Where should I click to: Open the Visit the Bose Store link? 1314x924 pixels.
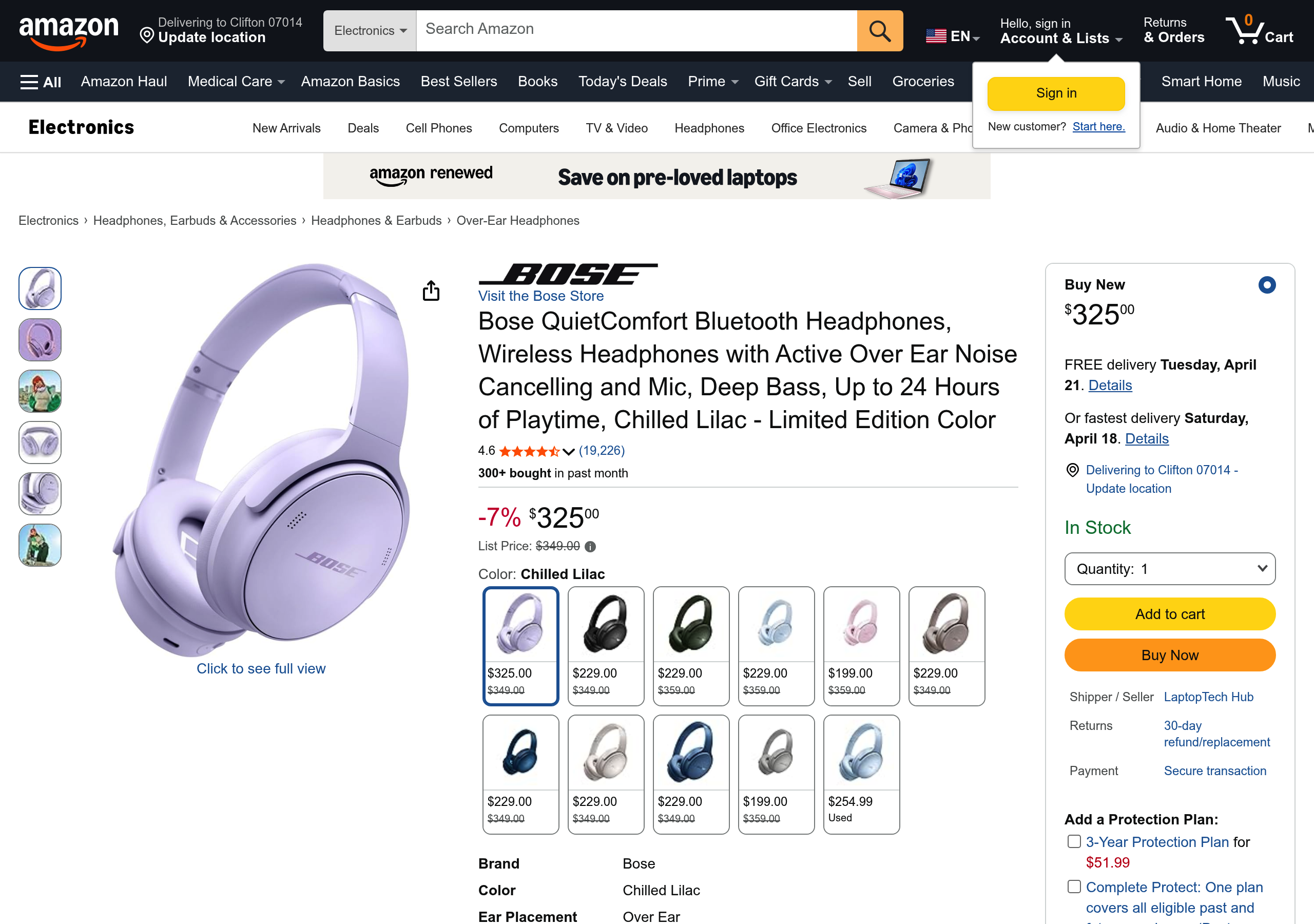540,296
